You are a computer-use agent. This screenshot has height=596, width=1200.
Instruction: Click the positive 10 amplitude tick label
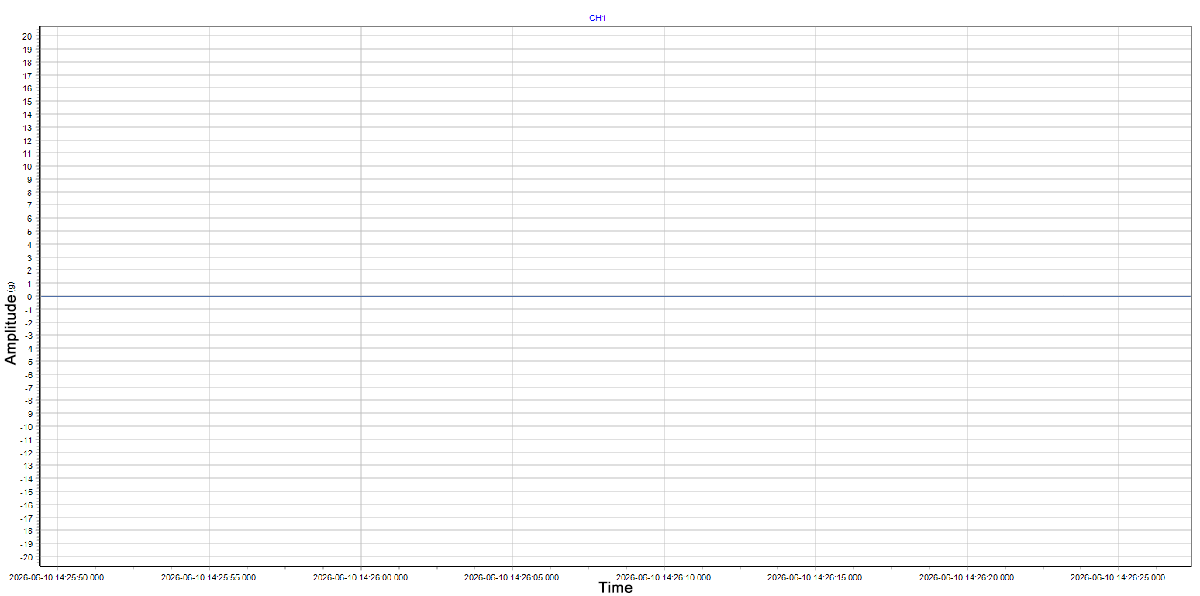pyautogui.click(x=27, y=166)
